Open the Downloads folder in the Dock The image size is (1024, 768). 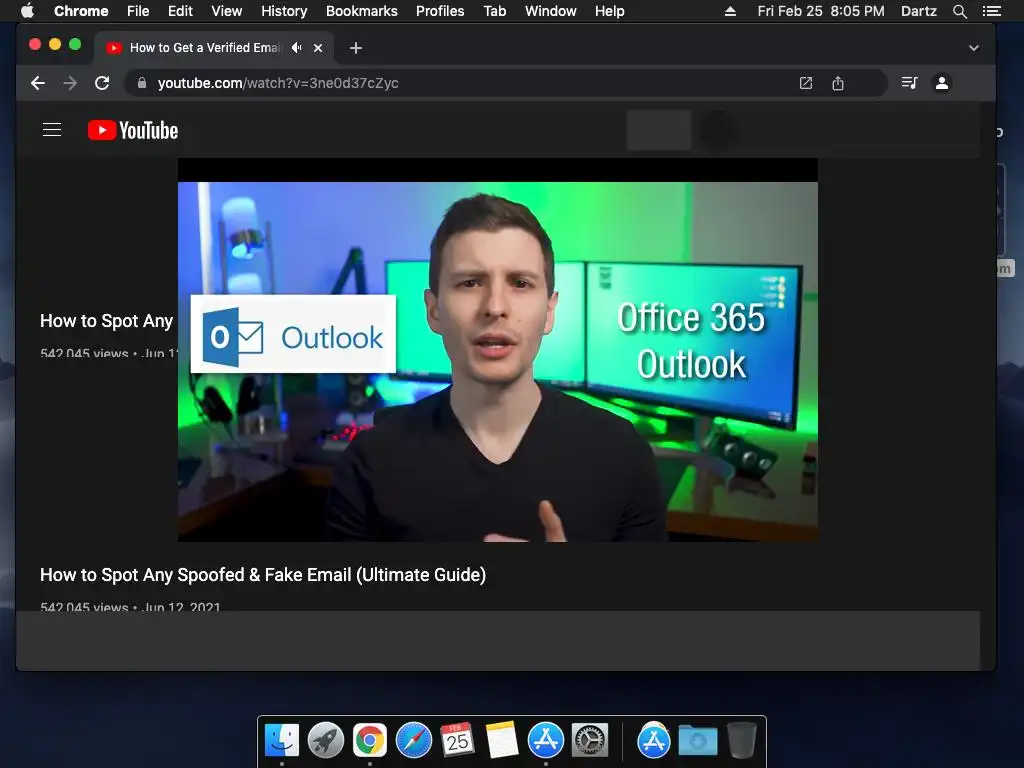click(x=697, y=741)
